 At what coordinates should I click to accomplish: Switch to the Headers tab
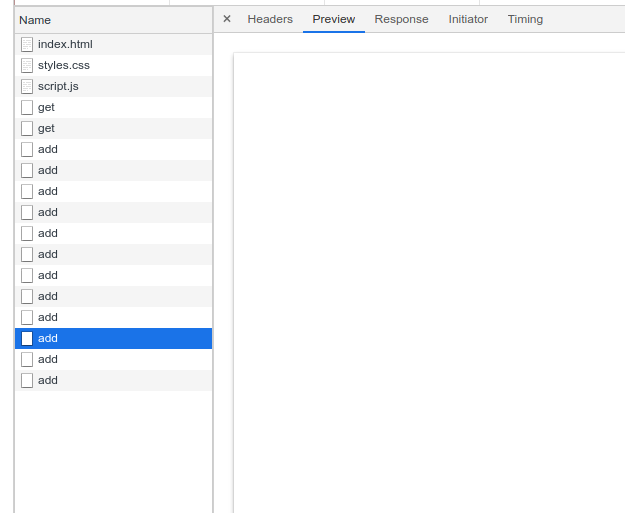(x=270, y=19)
